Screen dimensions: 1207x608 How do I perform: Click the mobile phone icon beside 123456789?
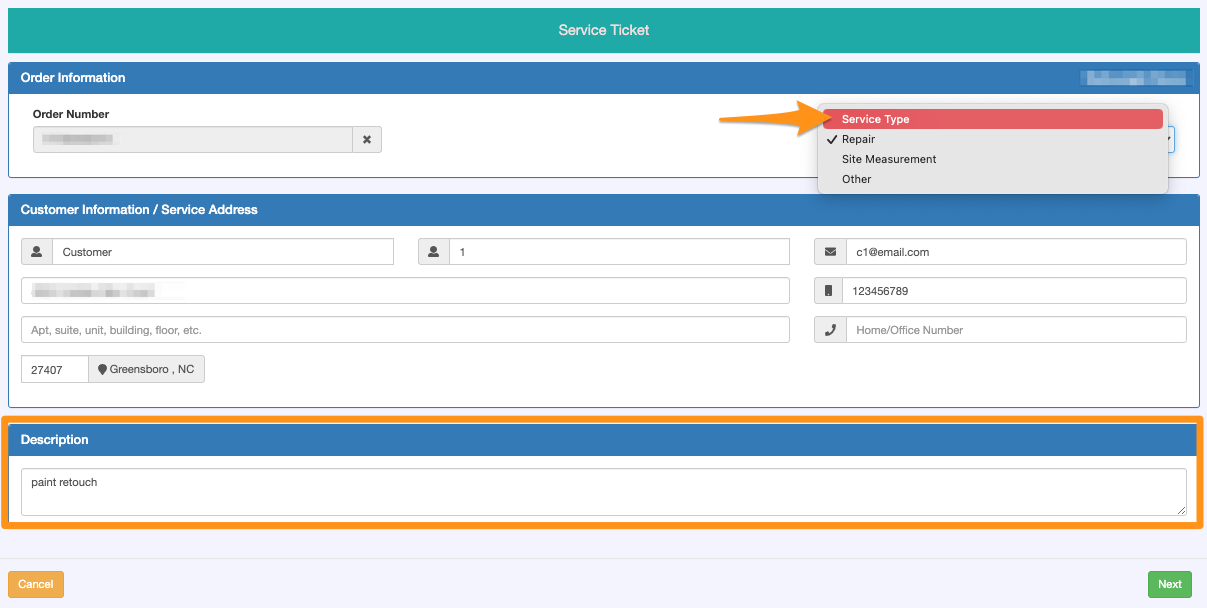tap(830, 291)
